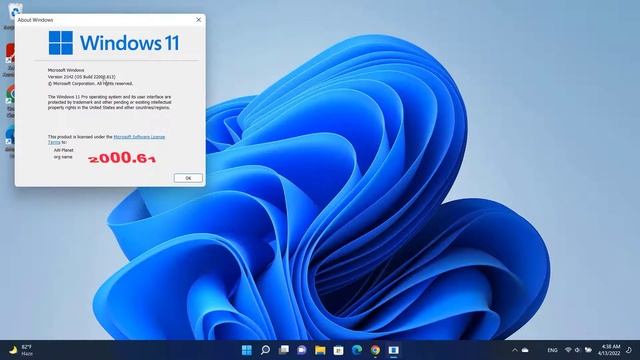Open Microsoft Store from the taskbar
Image resolution: width=640 pixels, height=360 pixels.
click(x=338, y=350)
